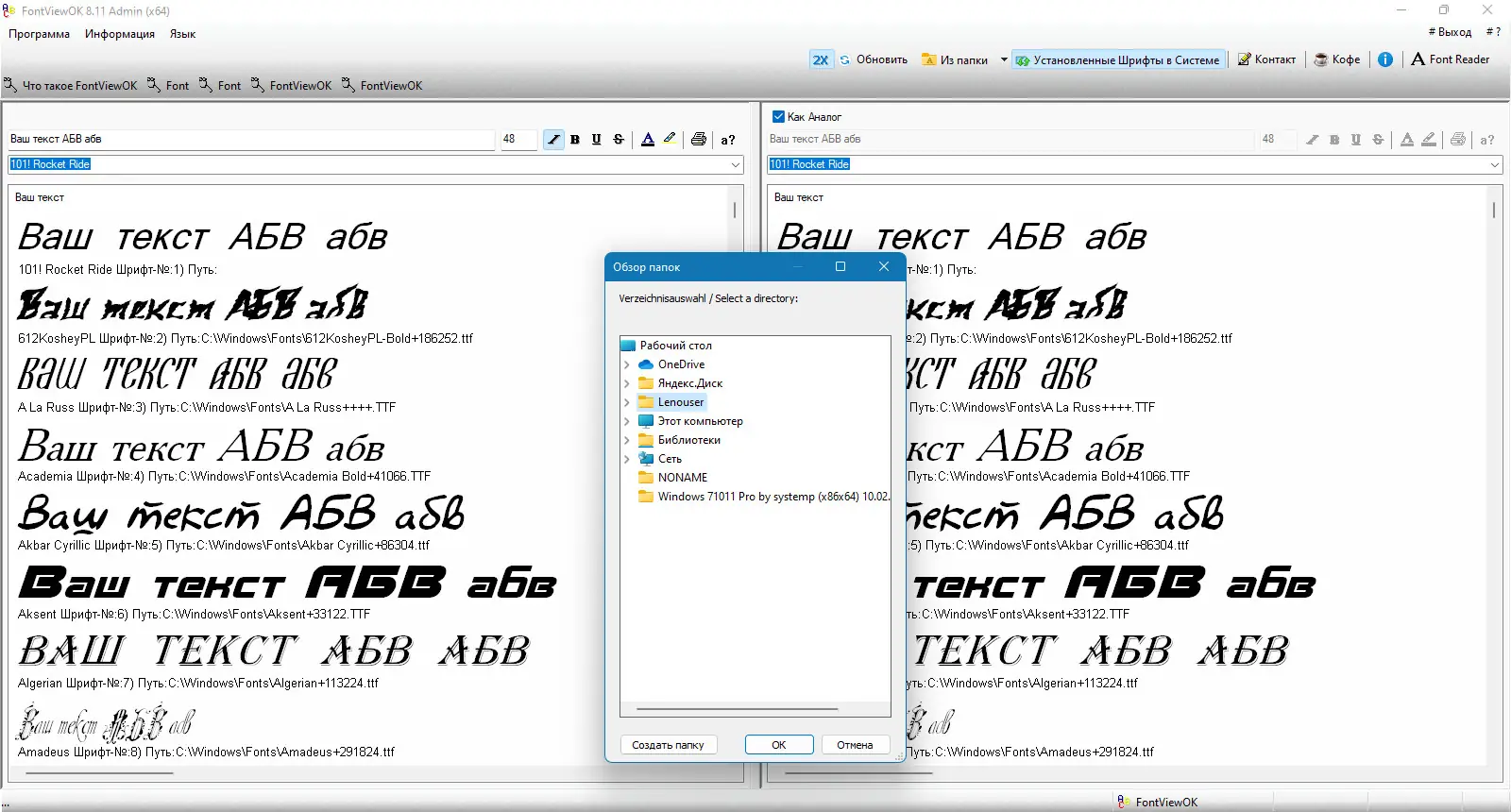
Task: Click the Создать папку button
Action: [668, 745]
